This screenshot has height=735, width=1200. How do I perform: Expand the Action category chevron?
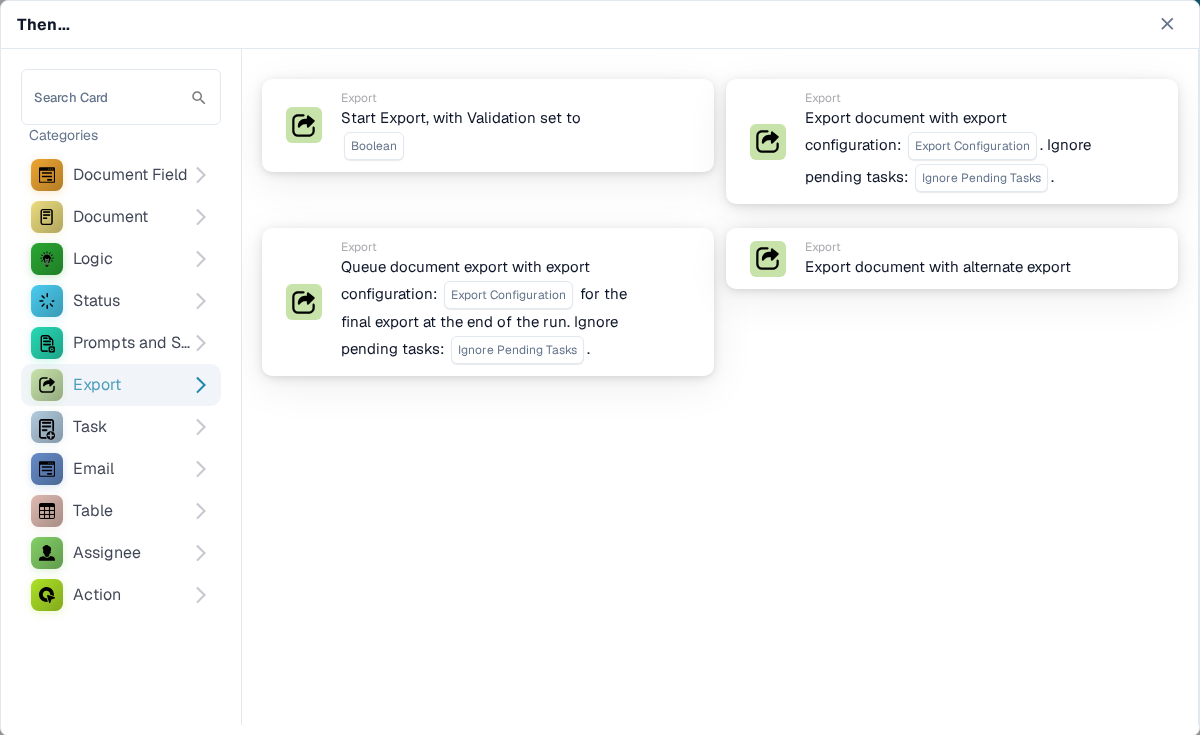tap(201, 595)
